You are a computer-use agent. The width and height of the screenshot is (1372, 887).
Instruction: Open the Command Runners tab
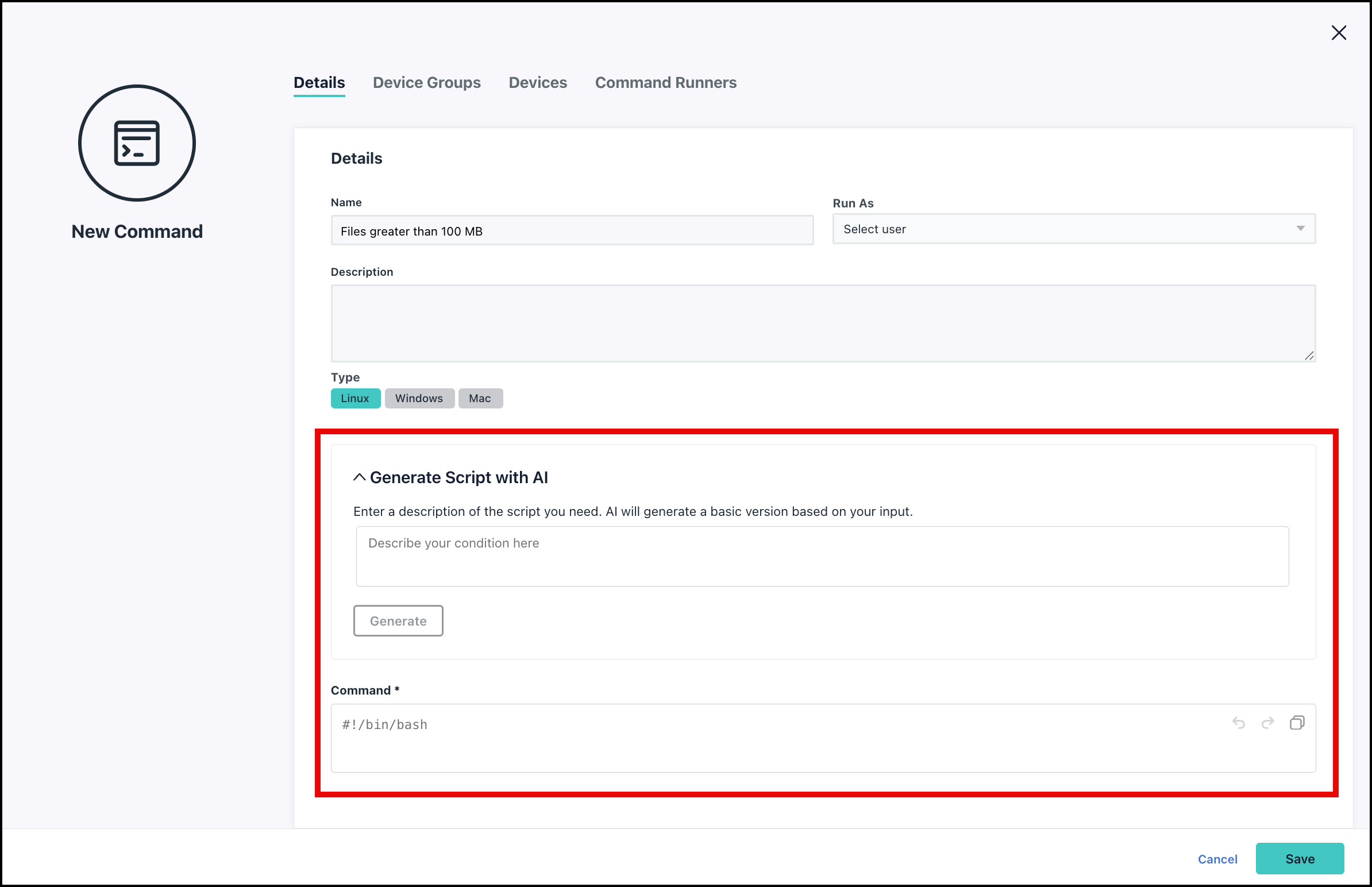665,83
